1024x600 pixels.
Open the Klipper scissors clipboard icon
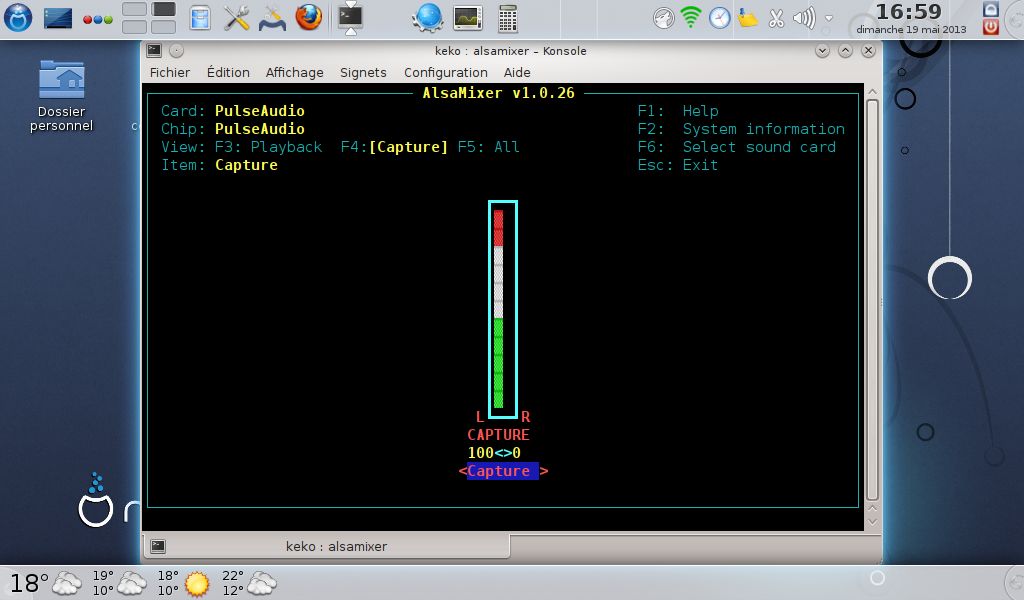tap(776, 18)
